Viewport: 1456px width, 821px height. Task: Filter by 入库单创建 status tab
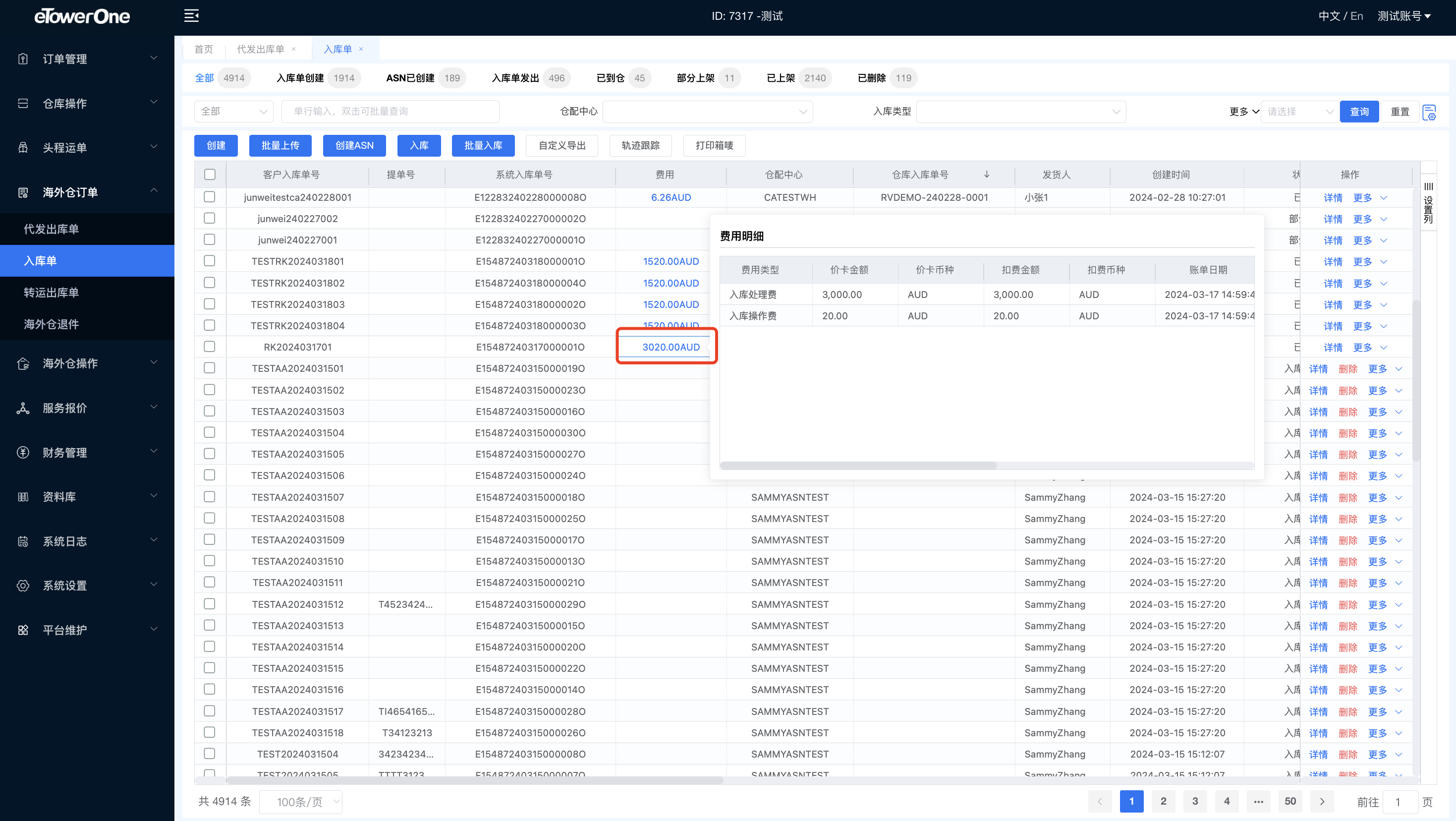tap(318, 78)
